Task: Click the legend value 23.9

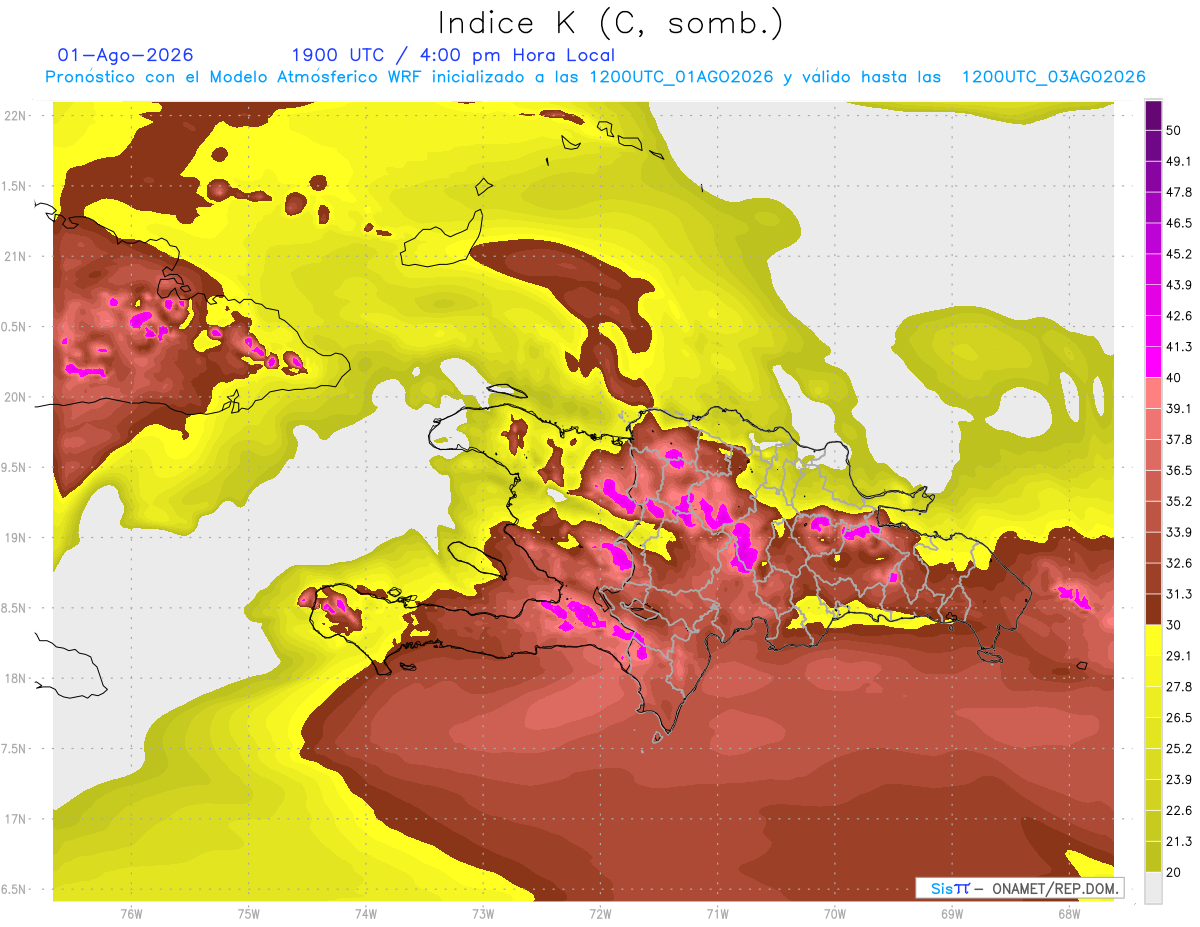Action: (x=1179, y=779)
